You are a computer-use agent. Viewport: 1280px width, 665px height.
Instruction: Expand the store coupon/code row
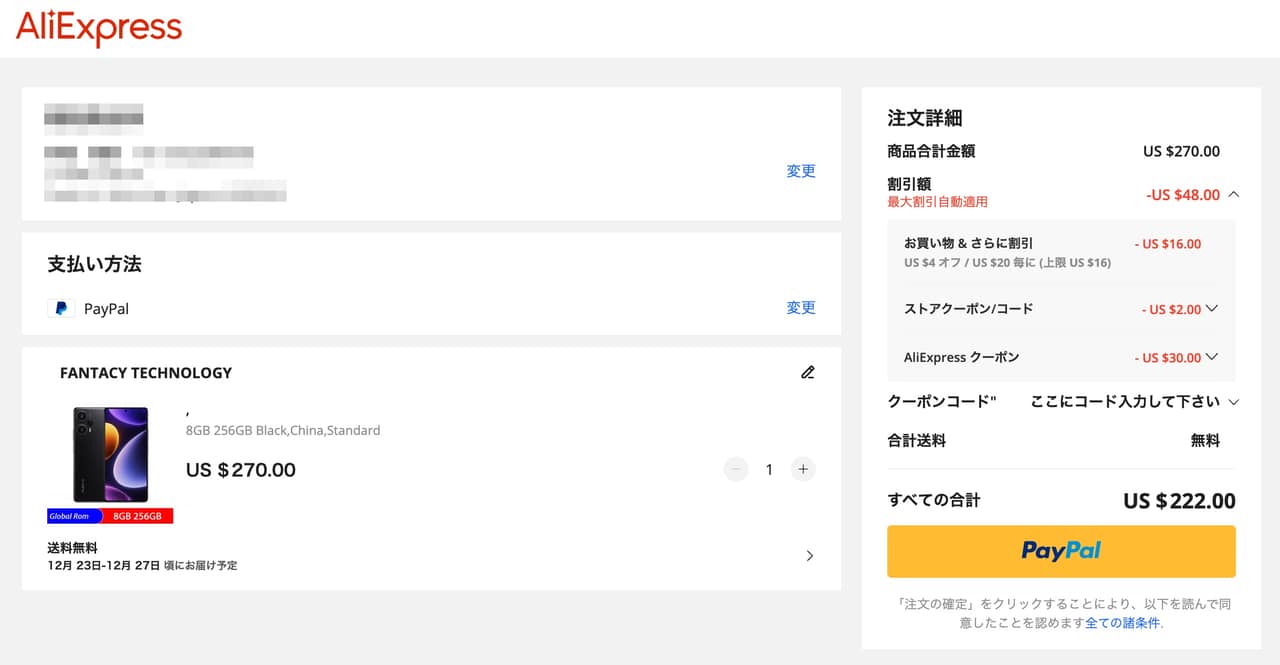(x=1212, y=309)
